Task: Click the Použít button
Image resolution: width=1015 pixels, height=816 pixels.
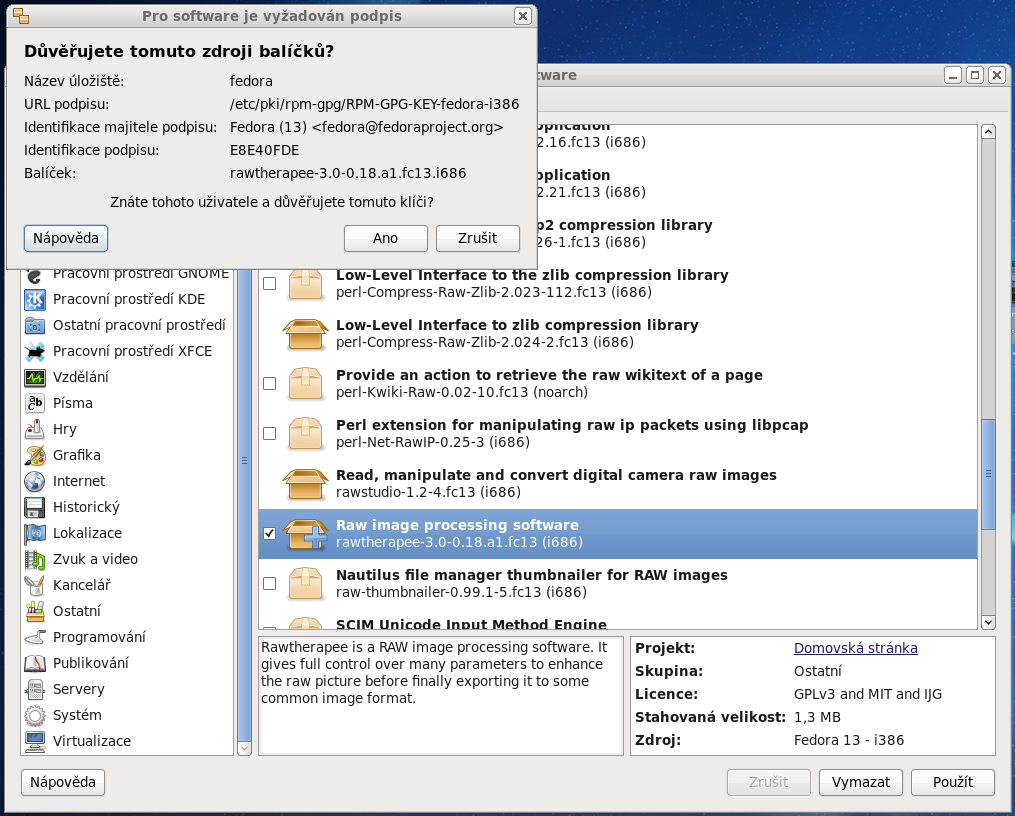Action: [x=952, y=782]
